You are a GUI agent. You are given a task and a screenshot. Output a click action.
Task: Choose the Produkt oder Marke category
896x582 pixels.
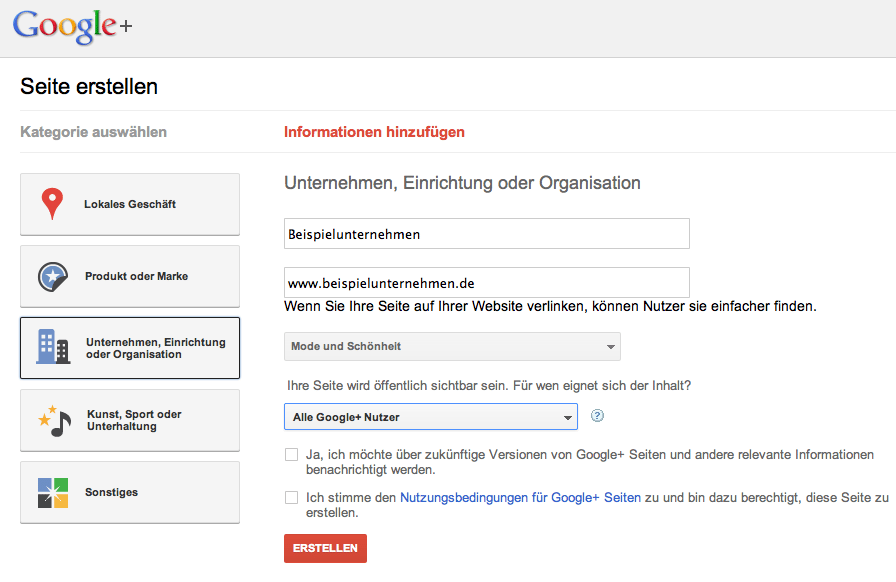click(x=130, y=276)
